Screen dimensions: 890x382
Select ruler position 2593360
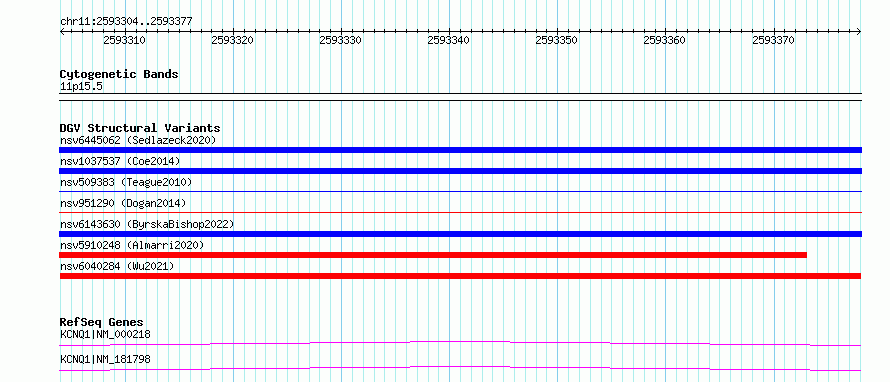pos(665,40)
